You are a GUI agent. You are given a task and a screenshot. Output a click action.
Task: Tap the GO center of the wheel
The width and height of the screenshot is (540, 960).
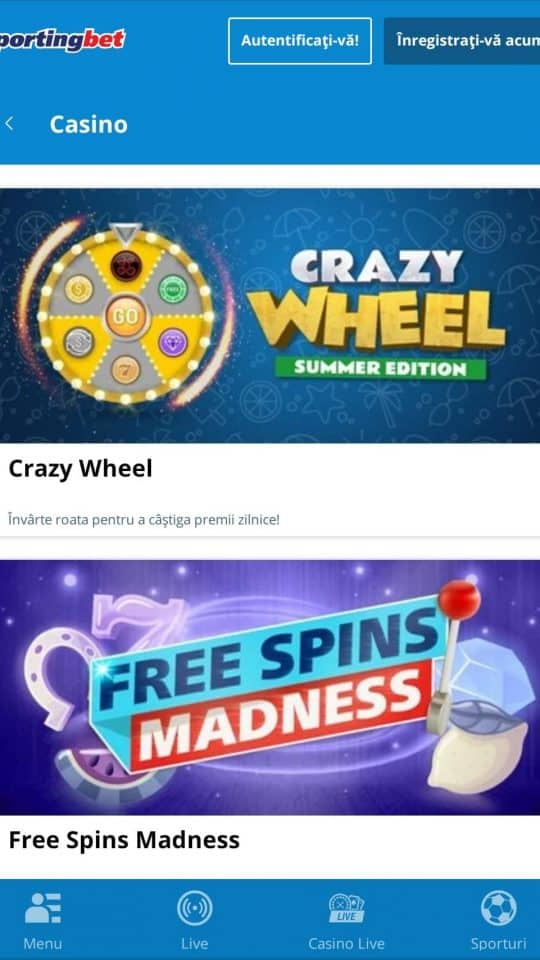click(x=126, y=317)
